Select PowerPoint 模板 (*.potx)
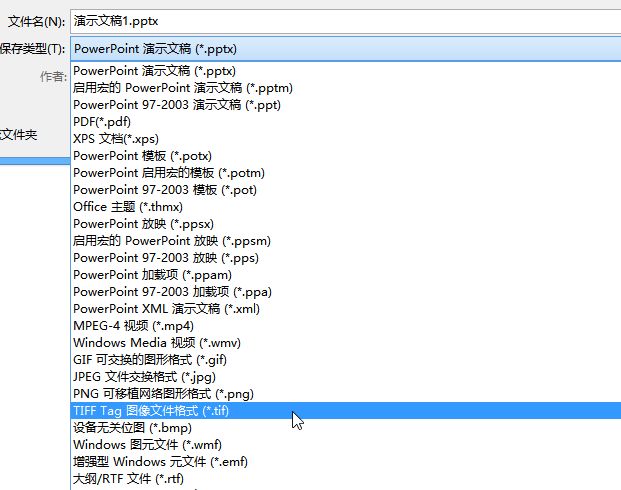621x490 pixels. tap(345, 156)
